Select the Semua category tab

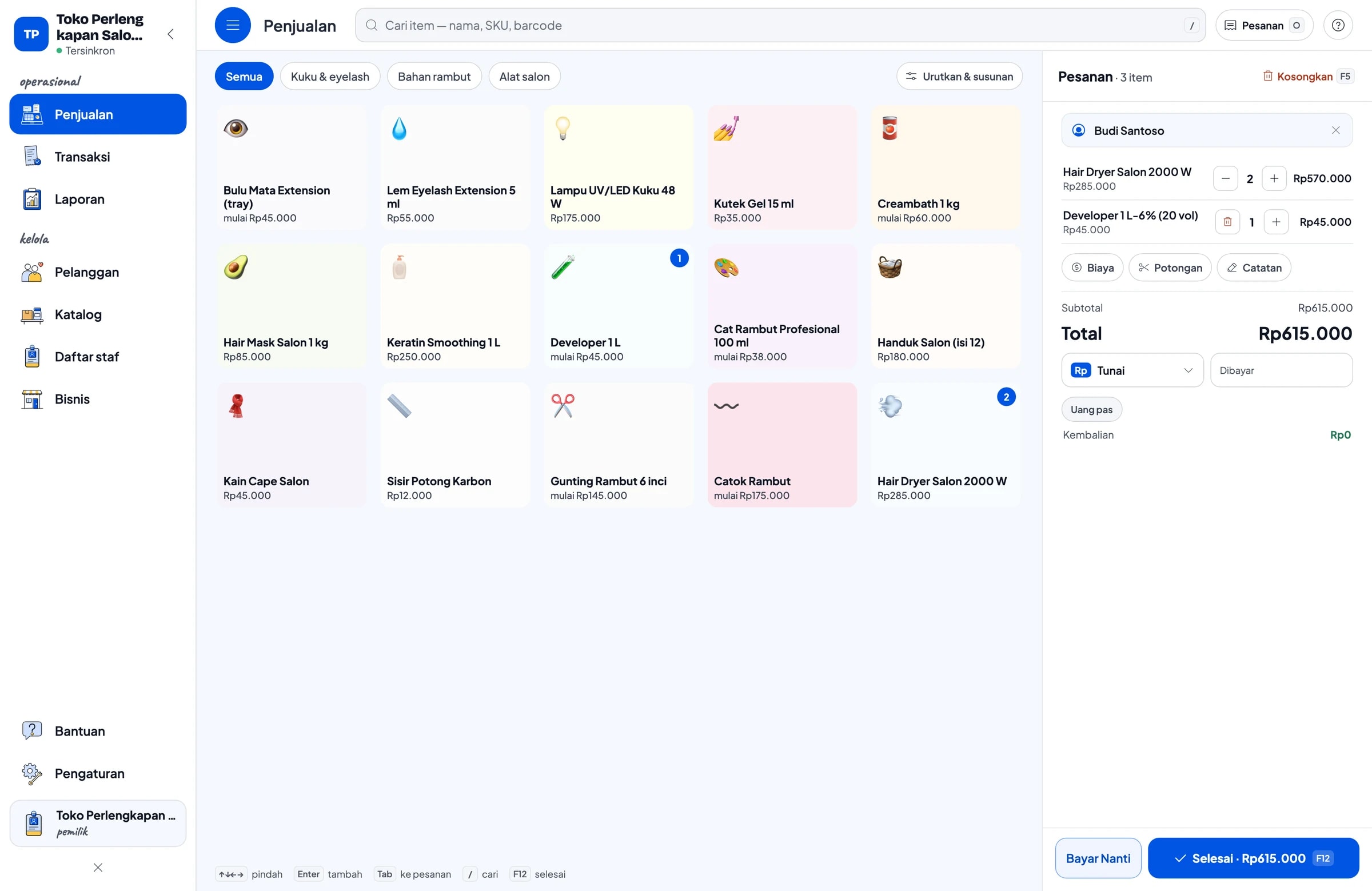tap(244, 77)
